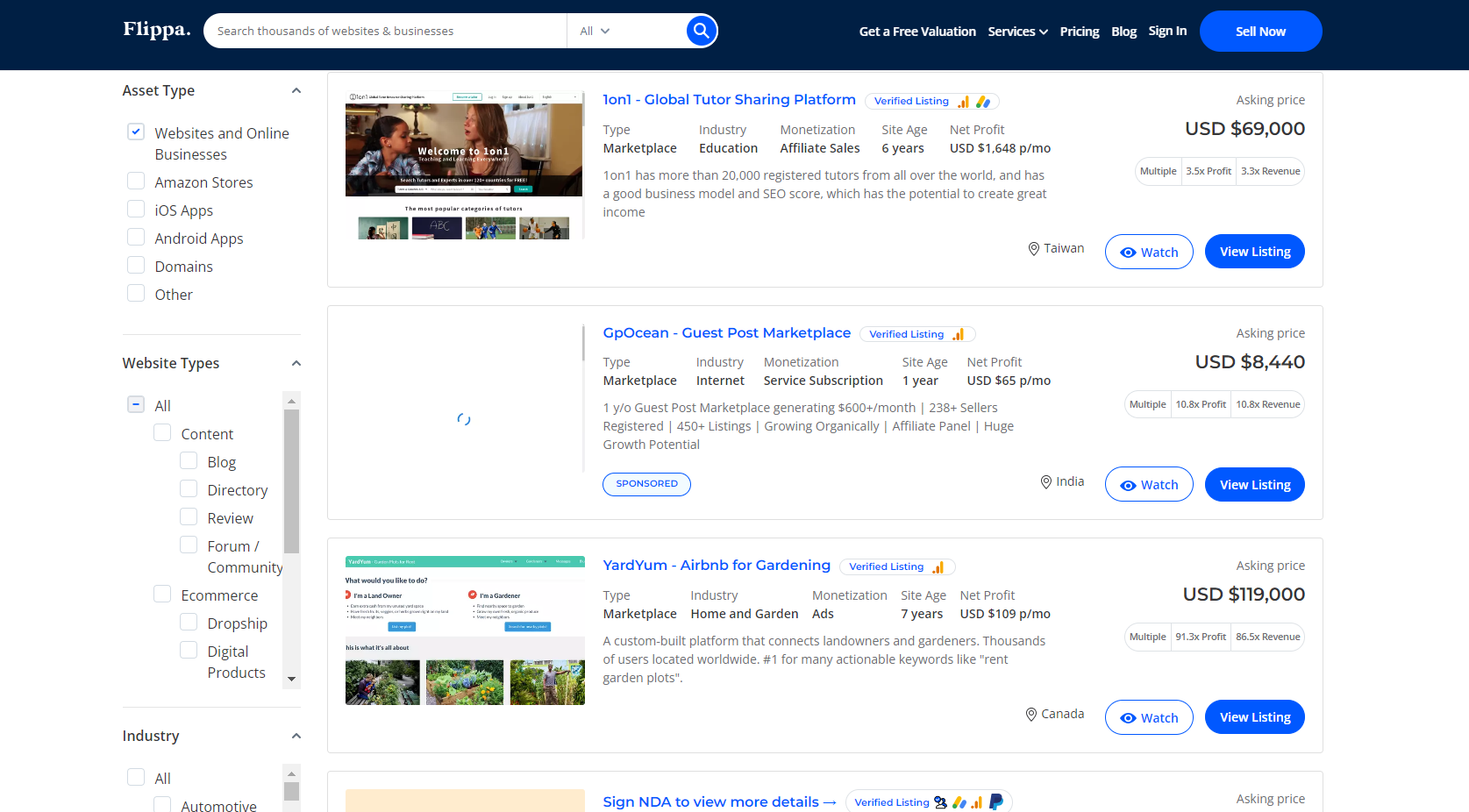Check the Amazon Stores filter
Screen dimensions: 1469x812
coord(136,181)
